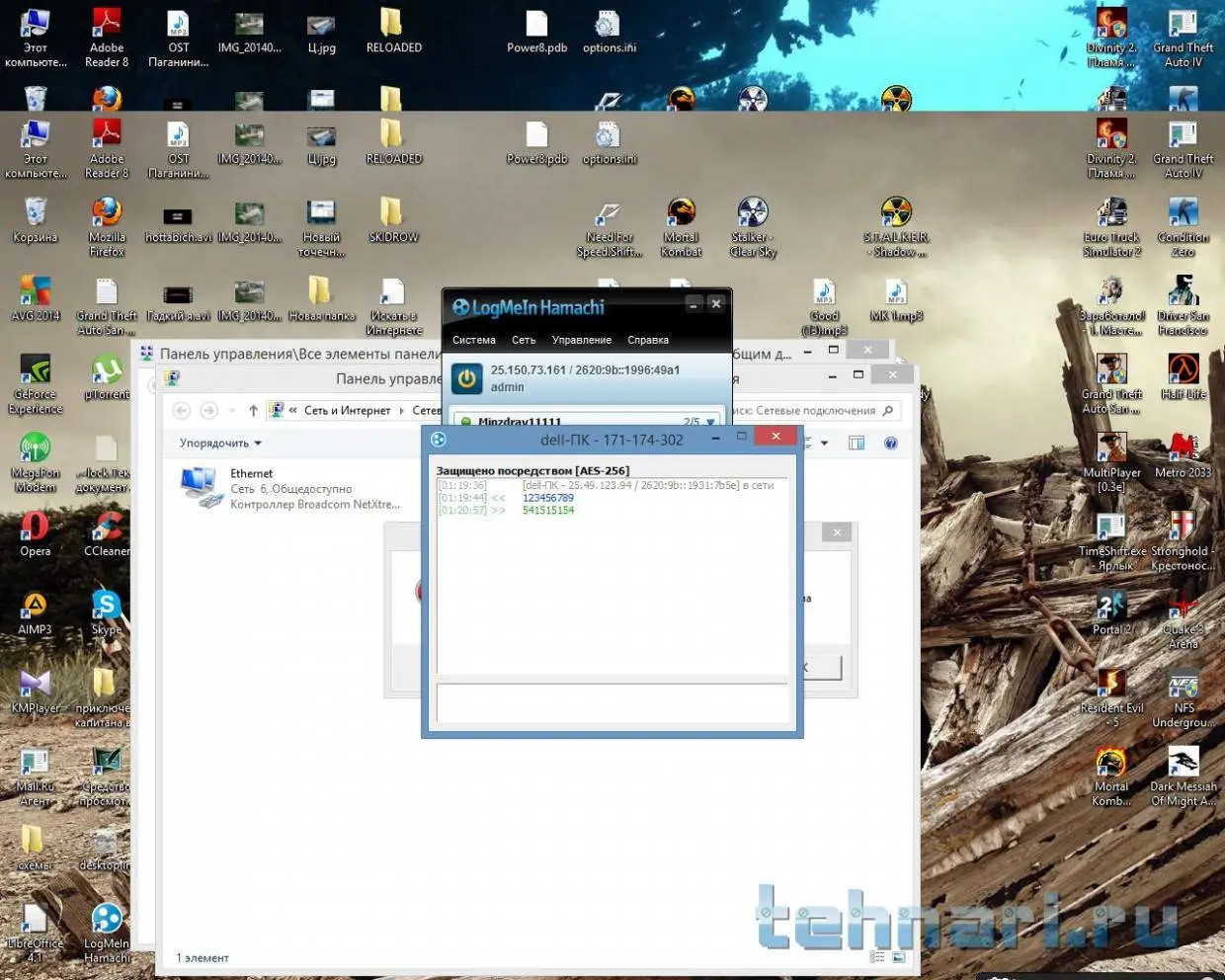This screenshot has height=980, width=1225.
Task: Open the Упорядочить dropdown in Explorer
Action: 220,443
